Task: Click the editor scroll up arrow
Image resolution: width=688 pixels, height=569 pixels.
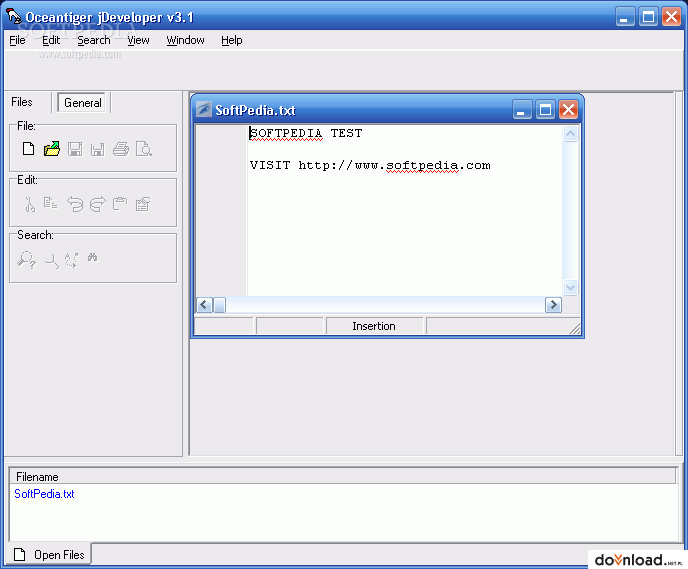Action: click(570, 133)
